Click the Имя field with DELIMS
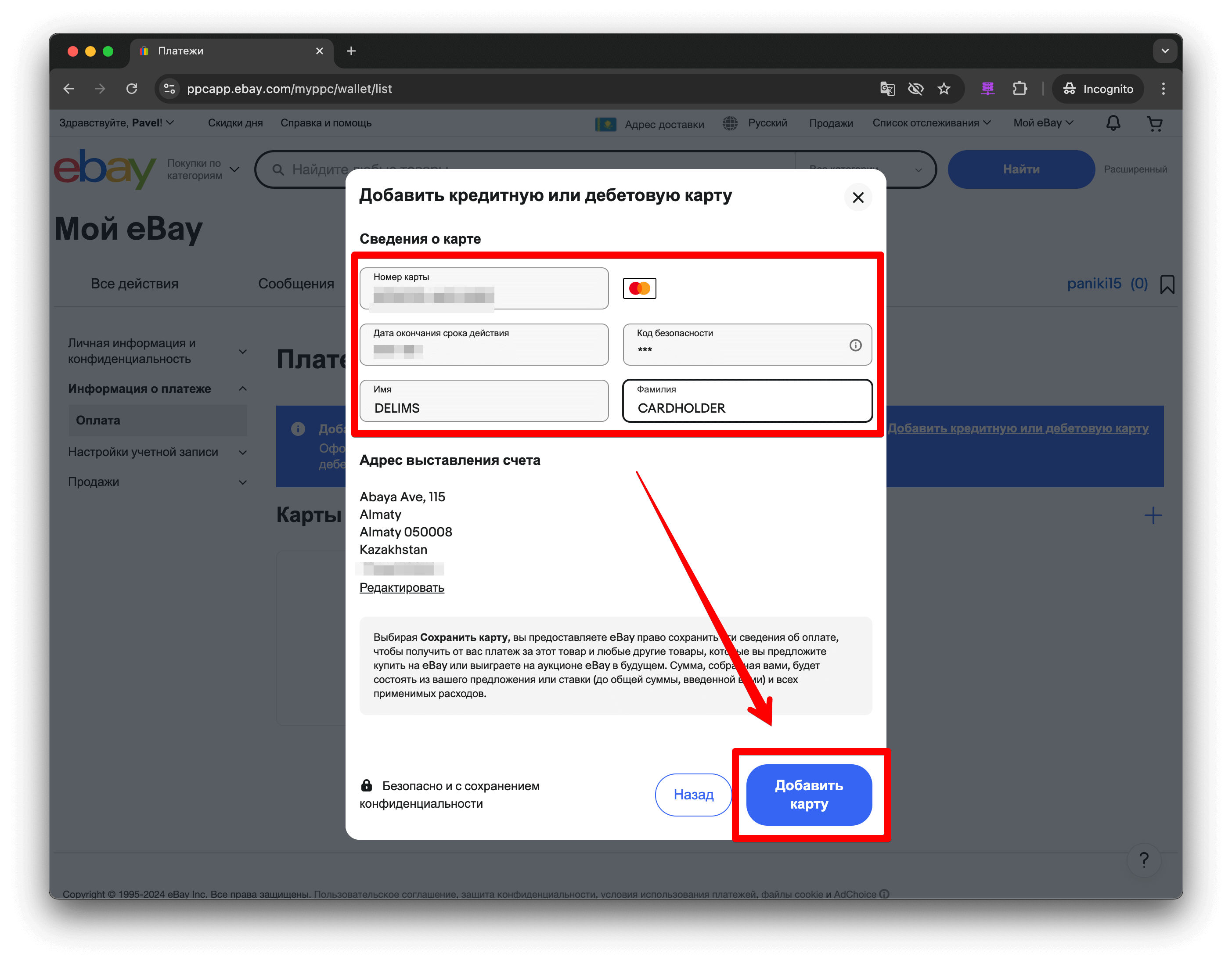The height and width of the screenshot is (964, 1232). pos(484,401)
